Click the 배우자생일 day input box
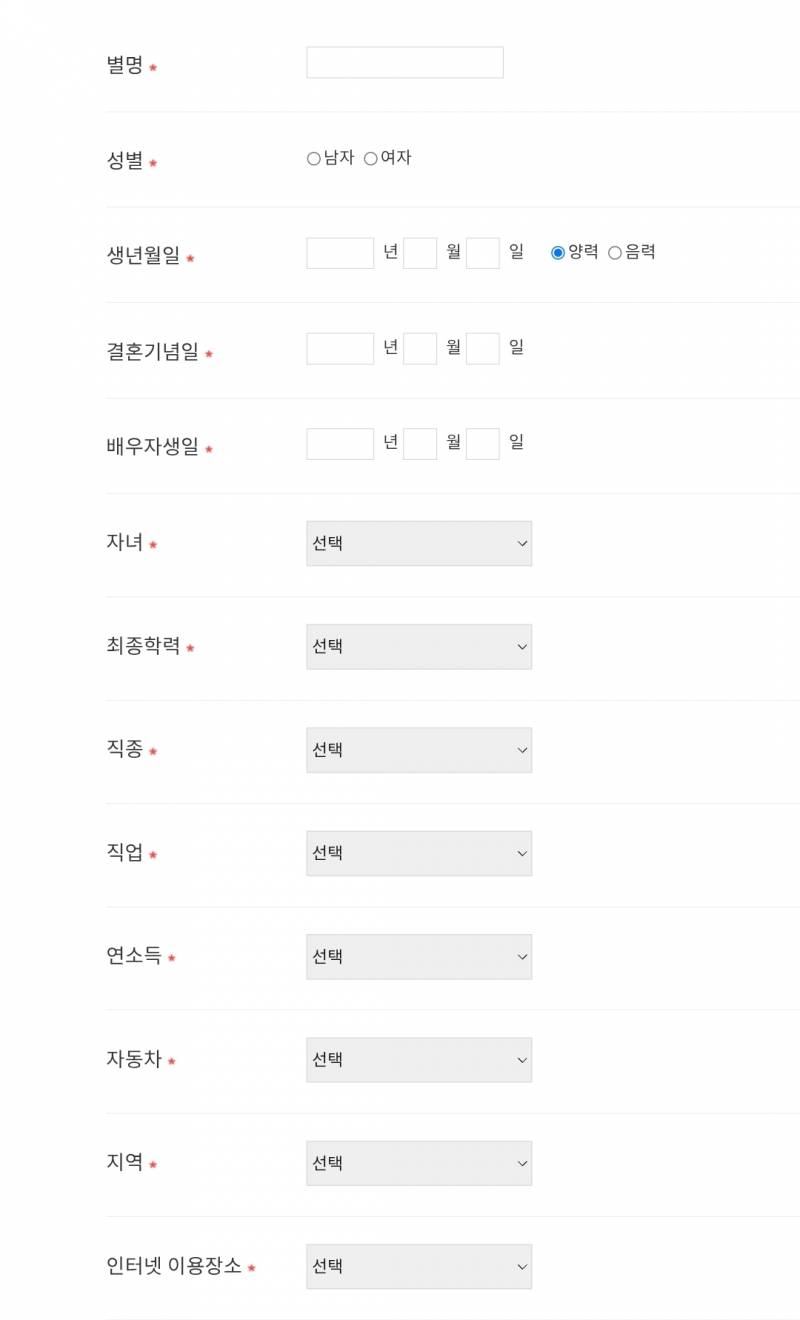 click(483, 442)
